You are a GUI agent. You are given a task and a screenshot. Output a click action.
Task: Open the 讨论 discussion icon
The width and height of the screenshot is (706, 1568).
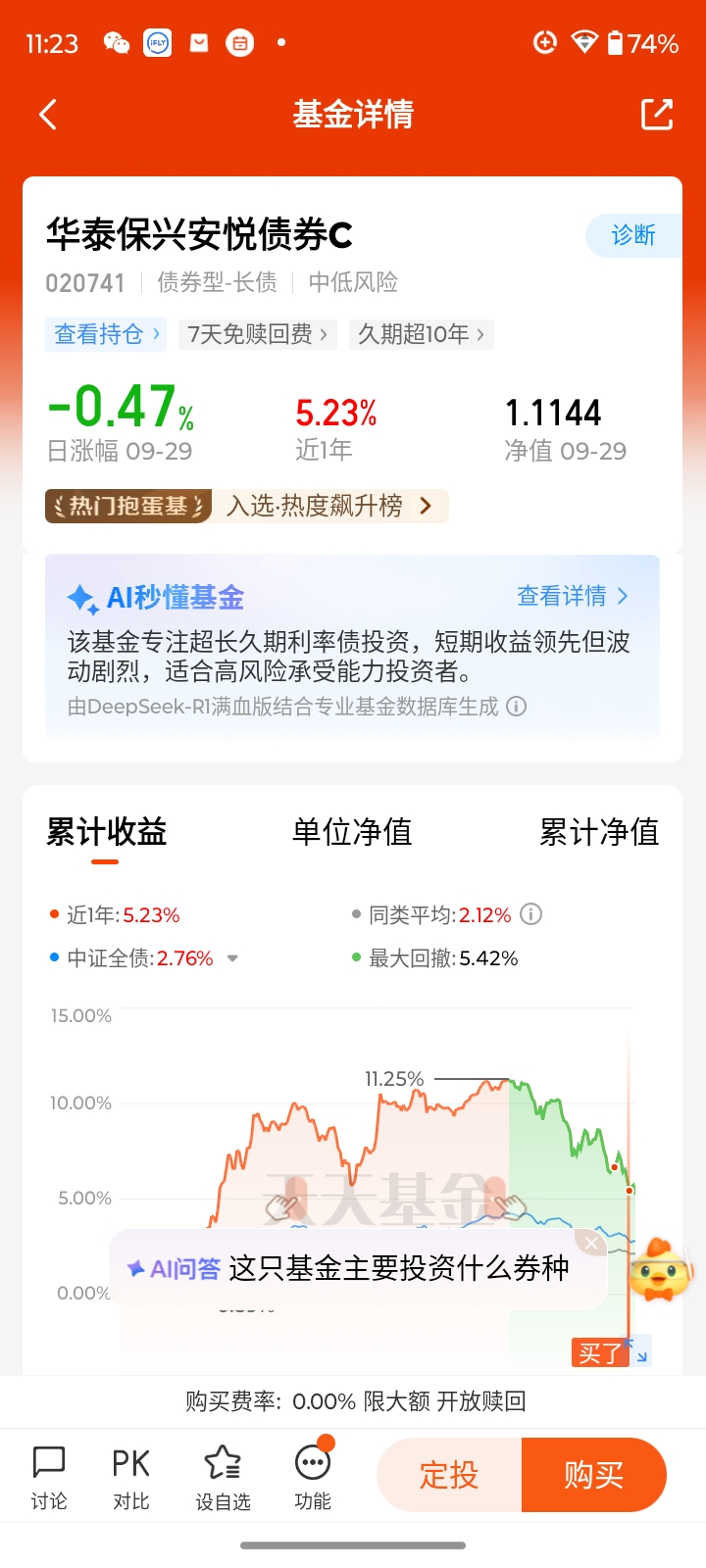point(49,1477)
